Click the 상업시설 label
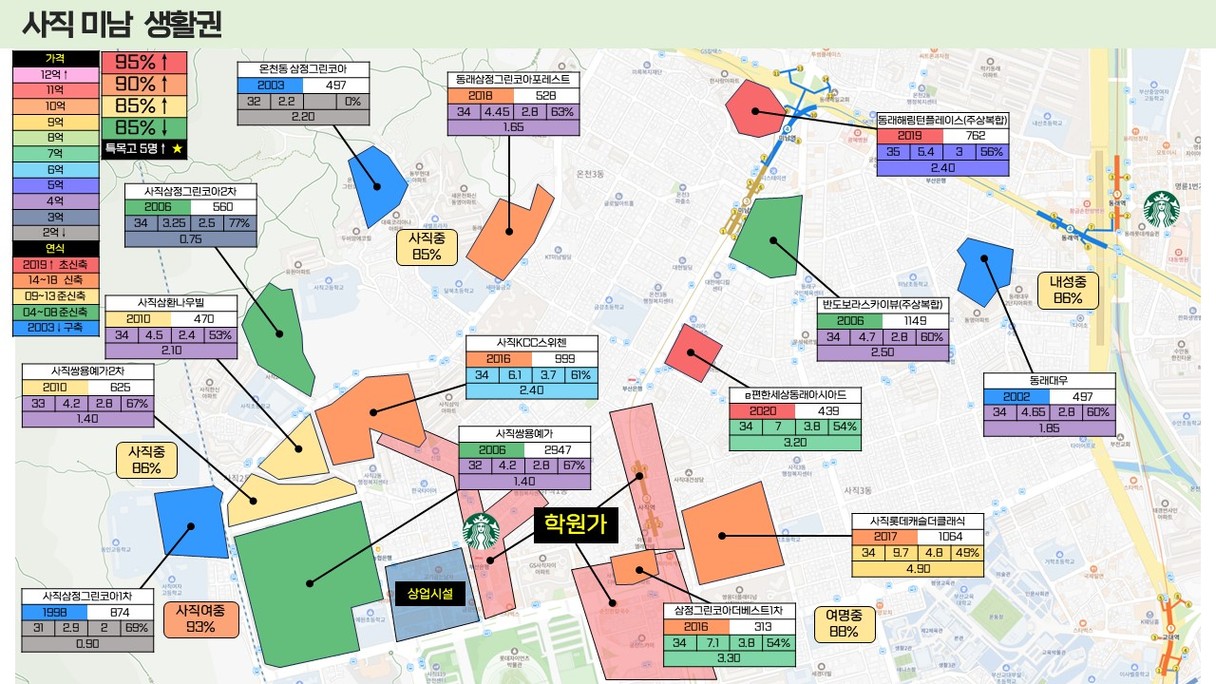The height and width of the screenshot is (684, 1216). [431, 593]
